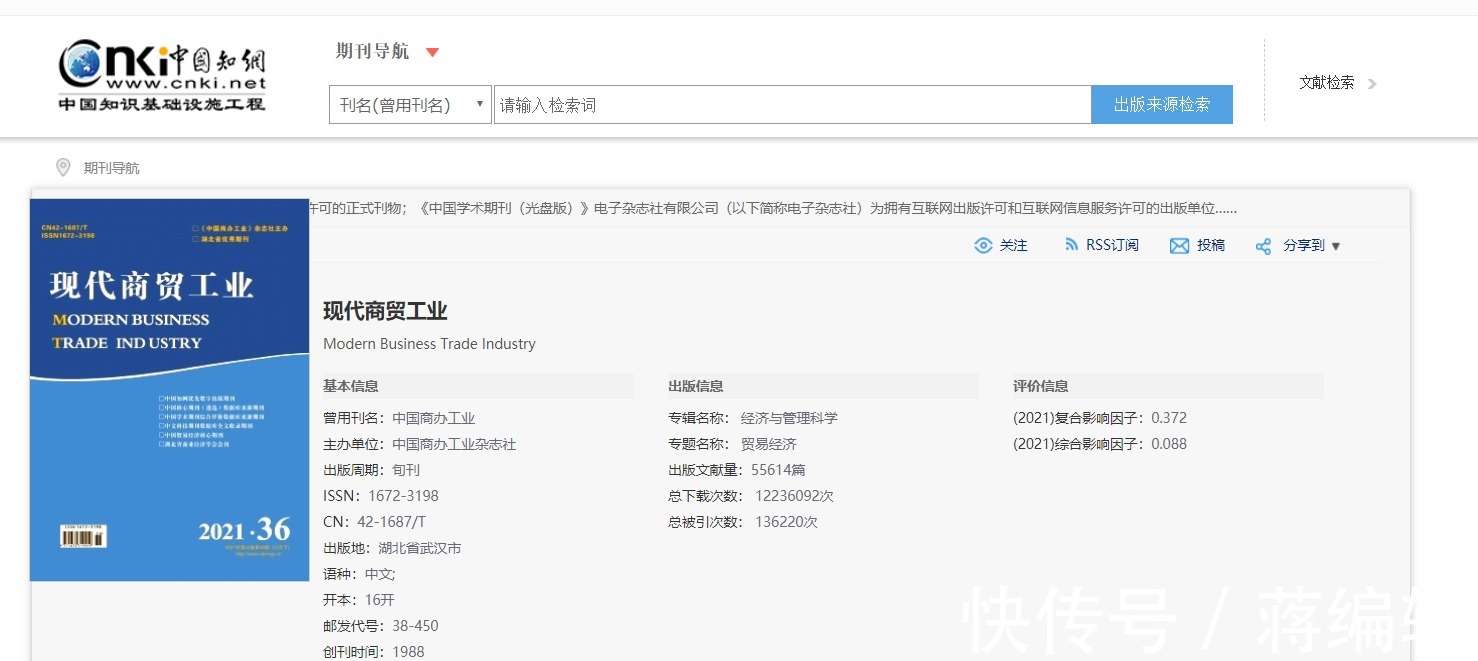Select the 总下载次数 12236092次 value

(x=794, y=496)
